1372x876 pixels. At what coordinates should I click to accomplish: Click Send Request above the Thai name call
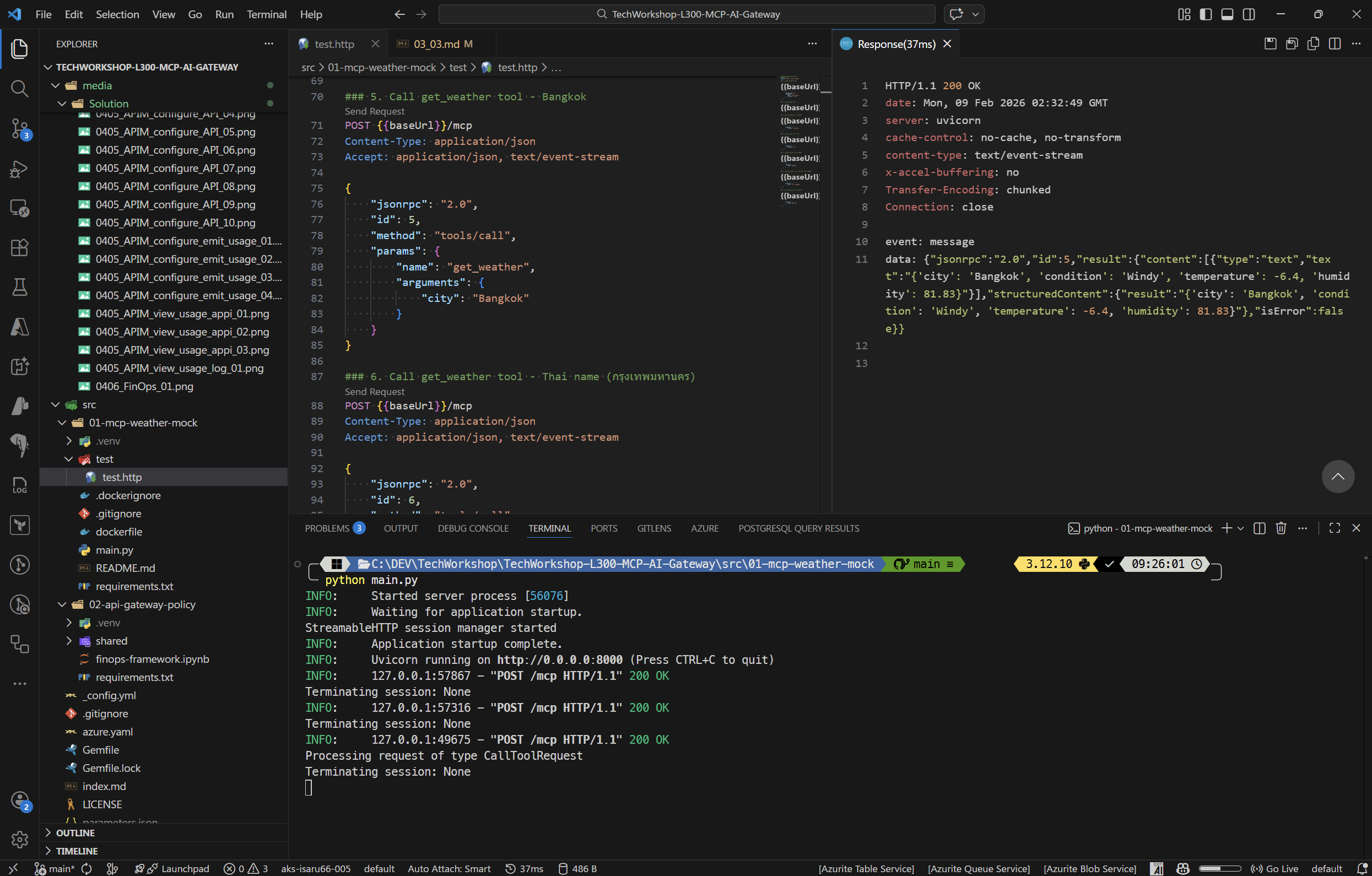tap(374, 392)
